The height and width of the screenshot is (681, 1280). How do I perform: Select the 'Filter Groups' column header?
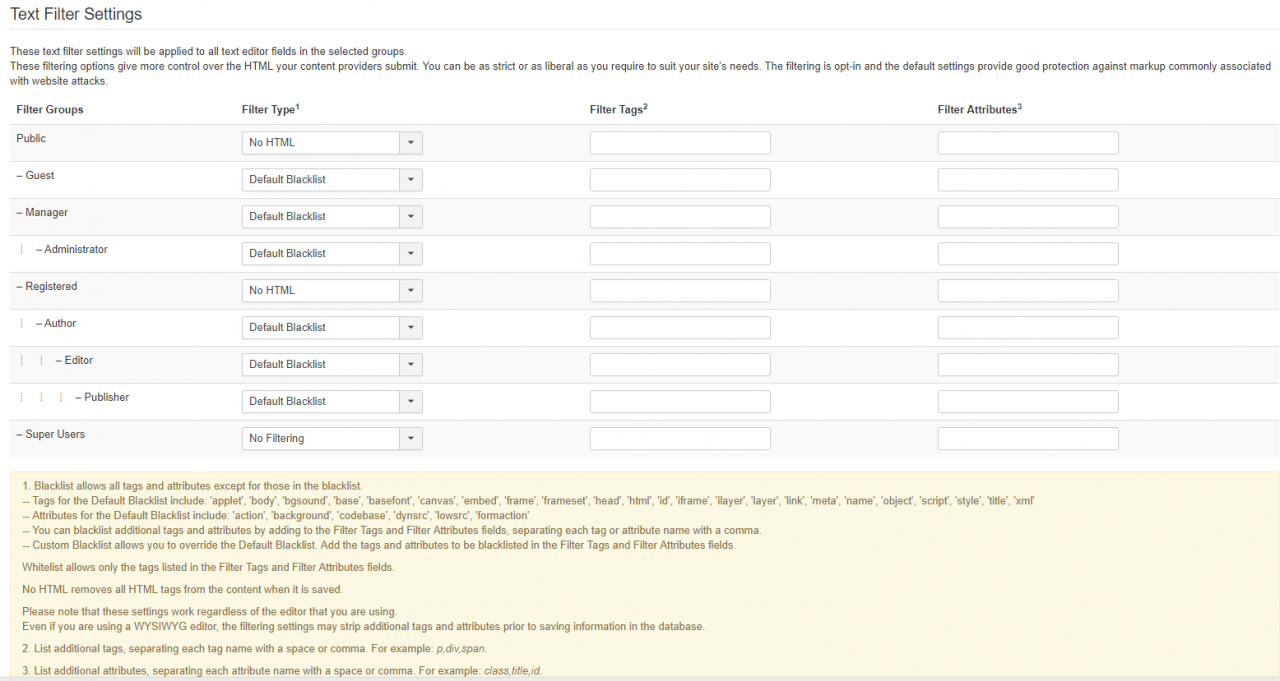click(50, 109)
